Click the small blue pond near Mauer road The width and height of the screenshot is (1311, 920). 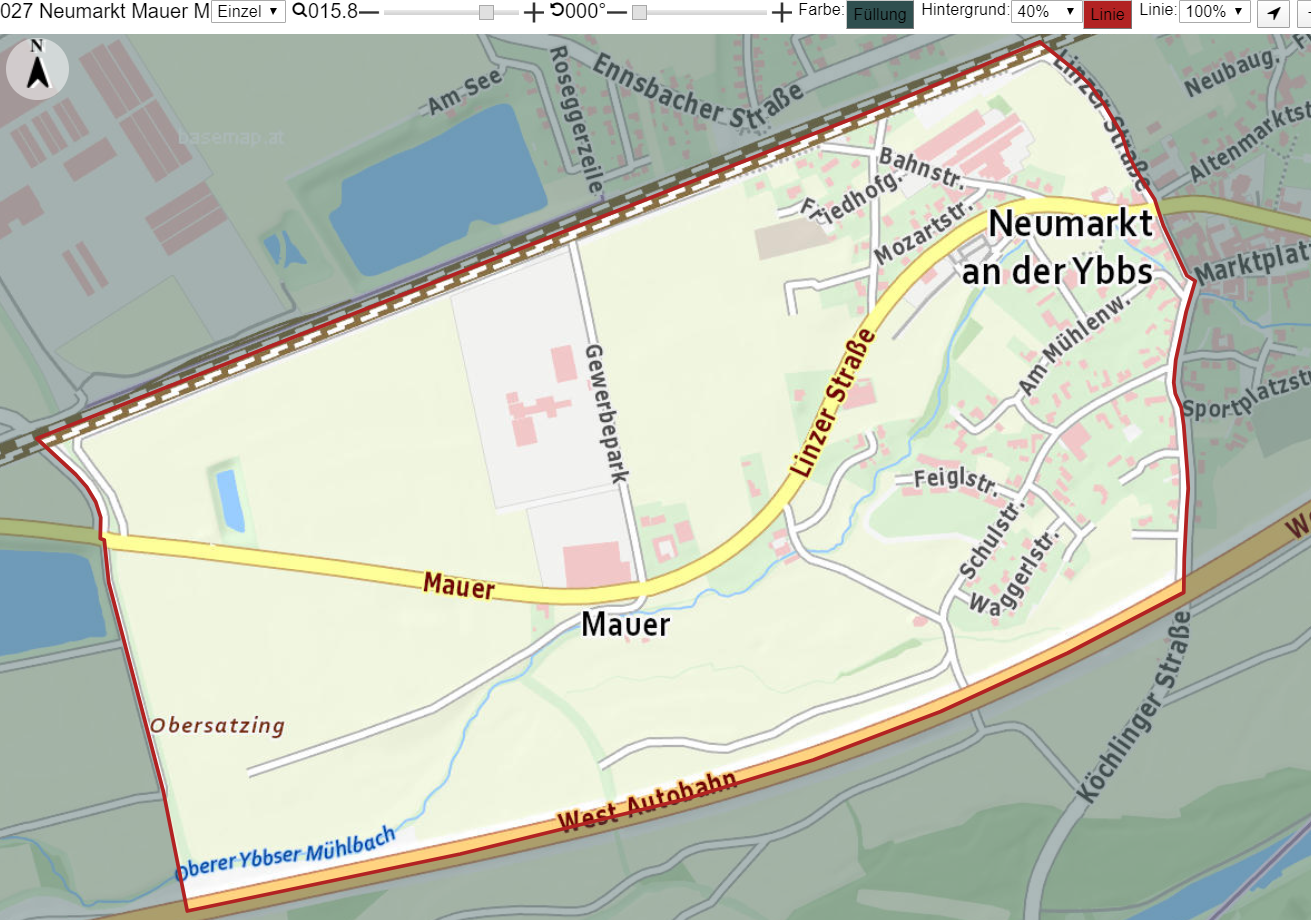click(x=230, y=500)
